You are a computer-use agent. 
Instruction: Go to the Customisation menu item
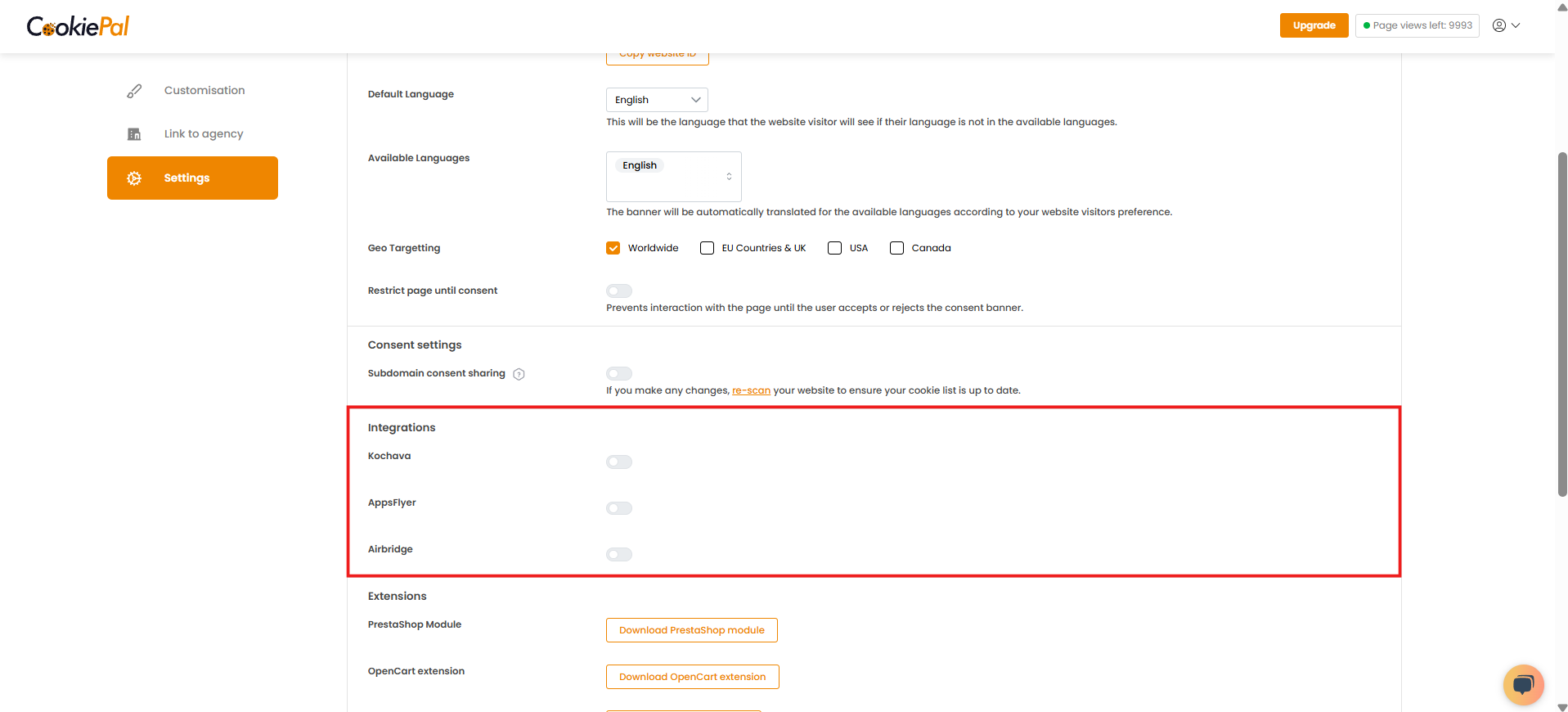click(x=204, y=91)
